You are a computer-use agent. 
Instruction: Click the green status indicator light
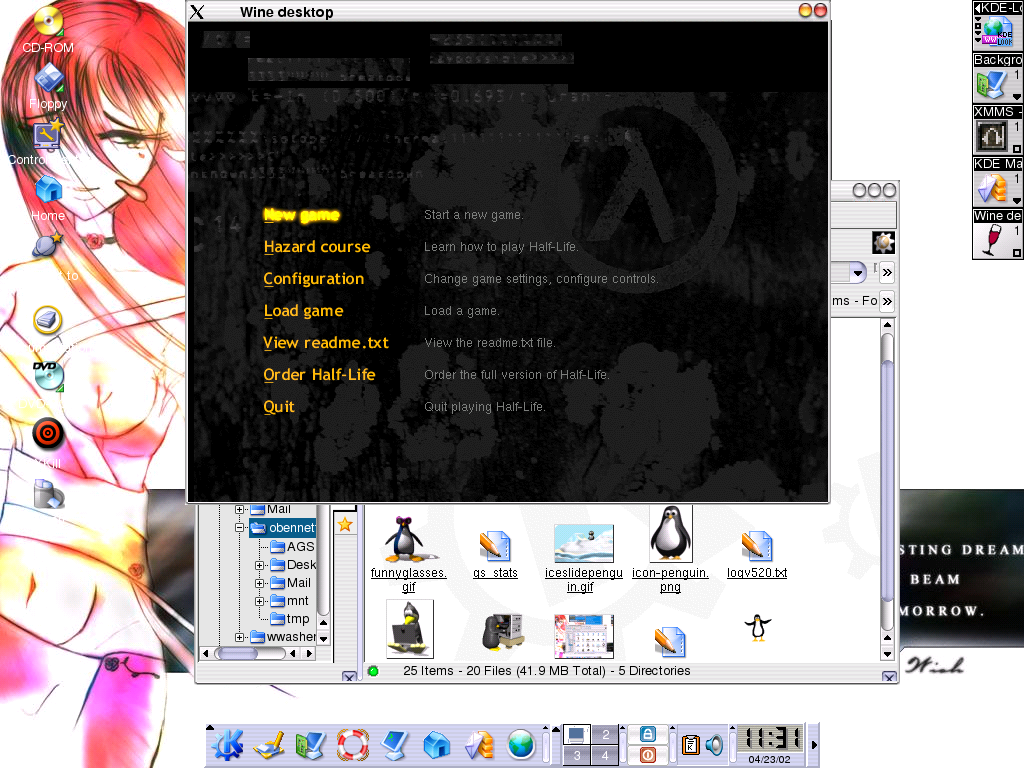pos(374,671)
